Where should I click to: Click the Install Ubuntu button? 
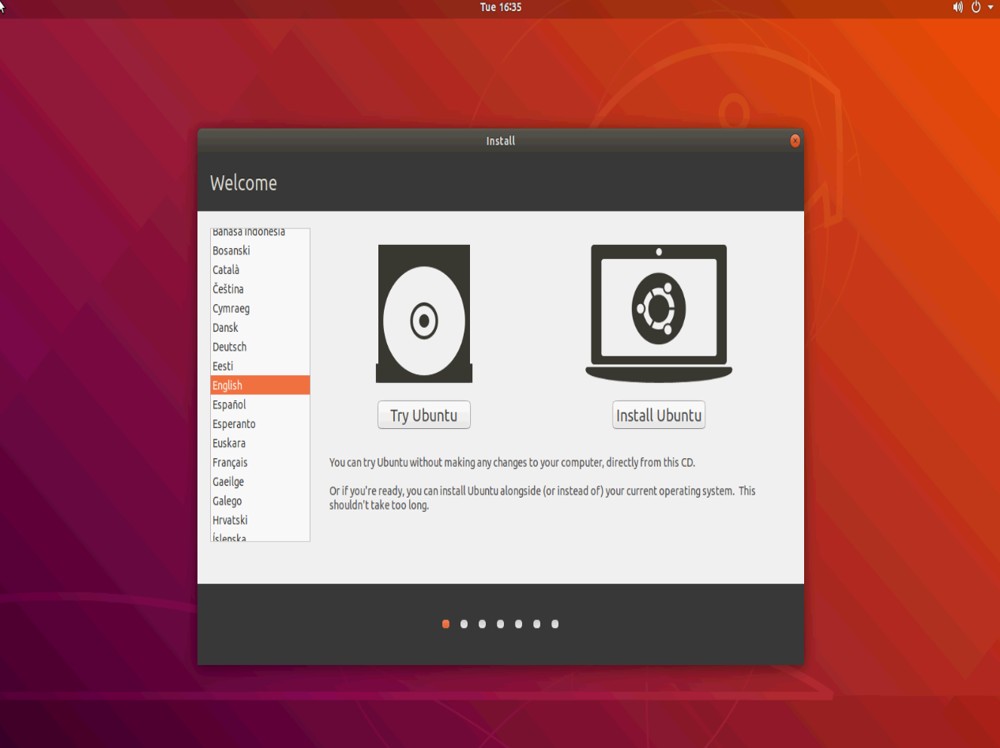pyautogui.click(x=659, y=415)
